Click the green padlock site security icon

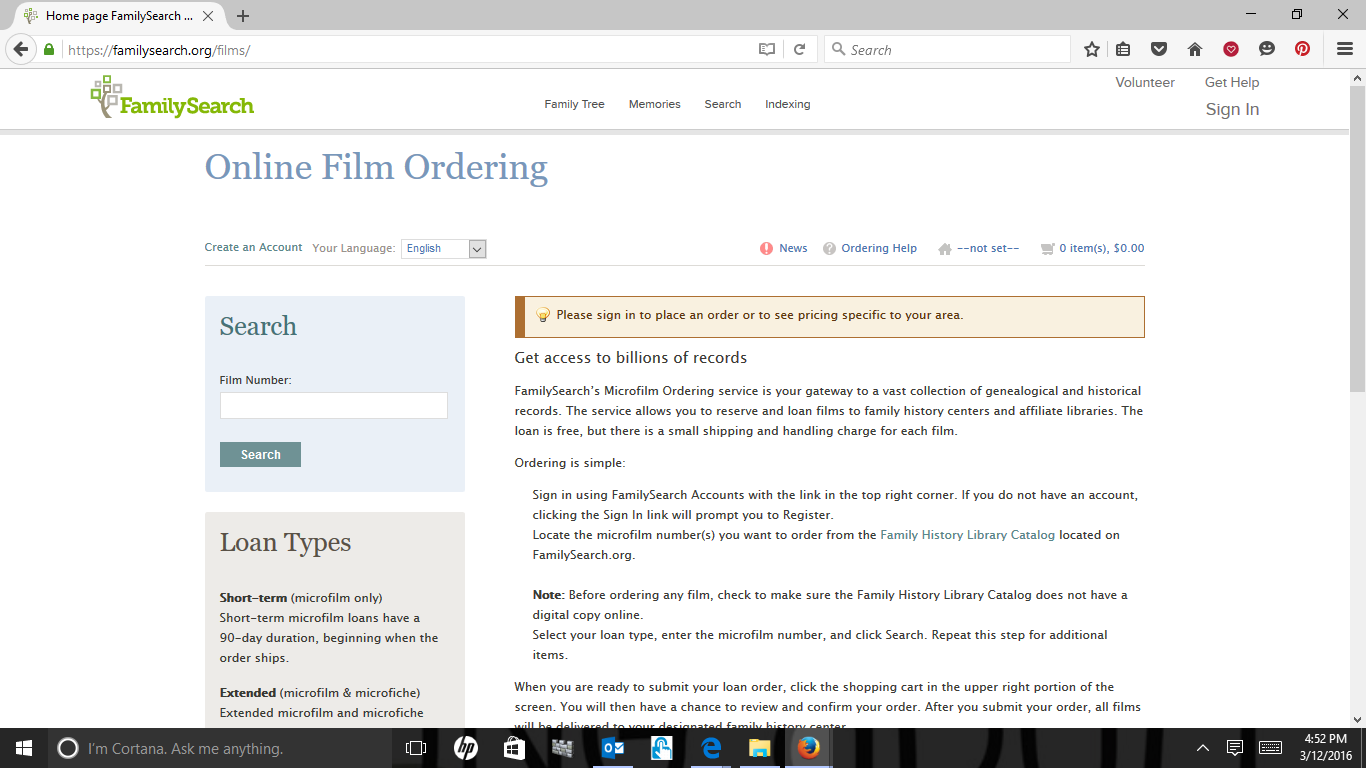coord(48,49)
